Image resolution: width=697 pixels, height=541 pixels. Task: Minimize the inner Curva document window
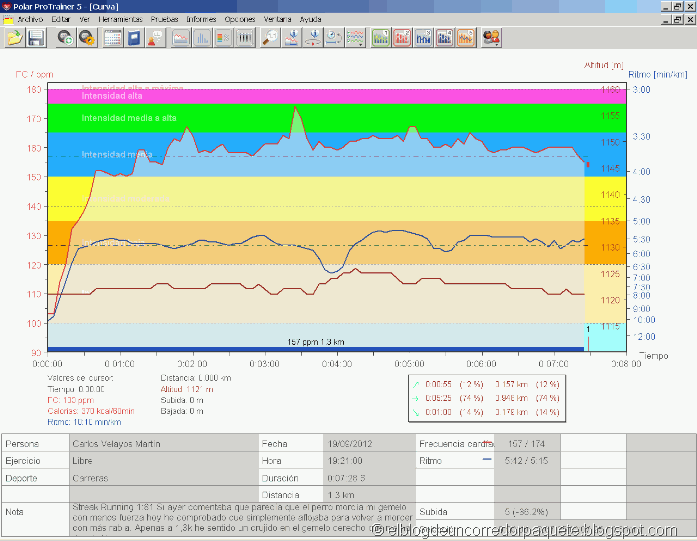click(666, 20)
